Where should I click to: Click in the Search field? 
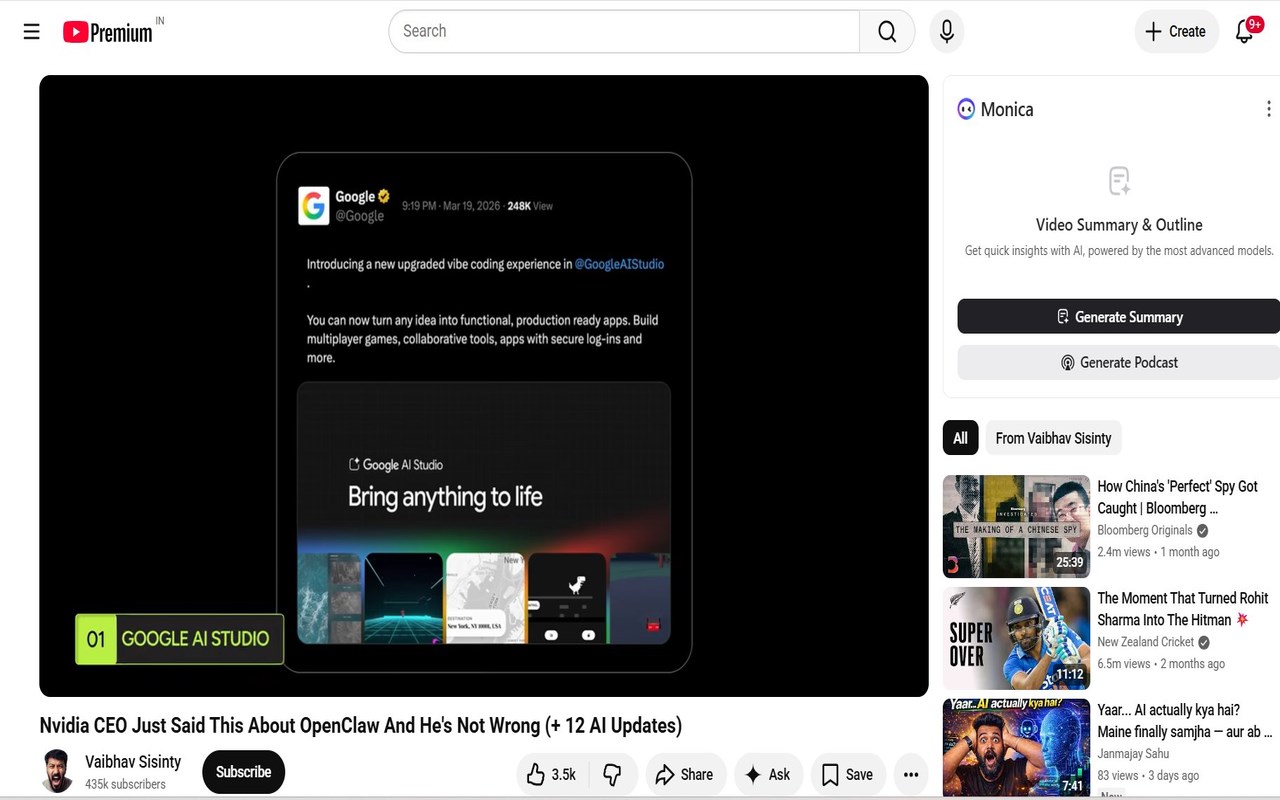coord(624,31)
